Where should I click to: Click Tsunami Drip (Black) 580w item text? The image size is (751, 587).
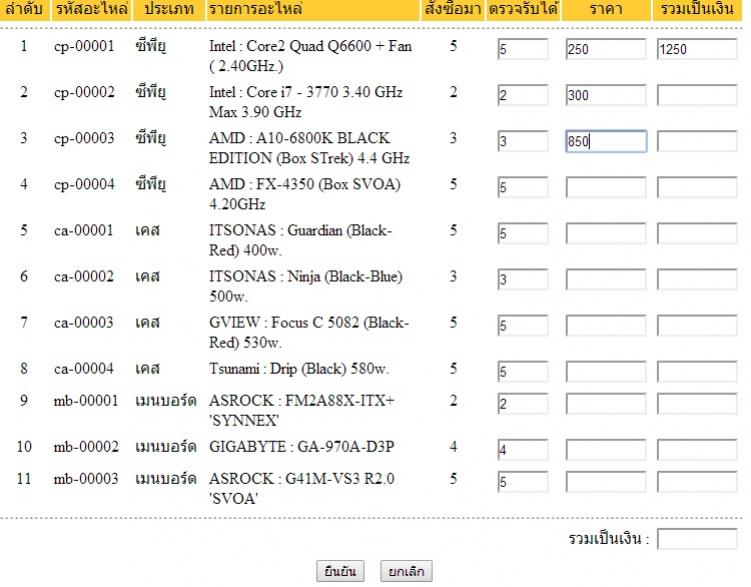[299, 369]
